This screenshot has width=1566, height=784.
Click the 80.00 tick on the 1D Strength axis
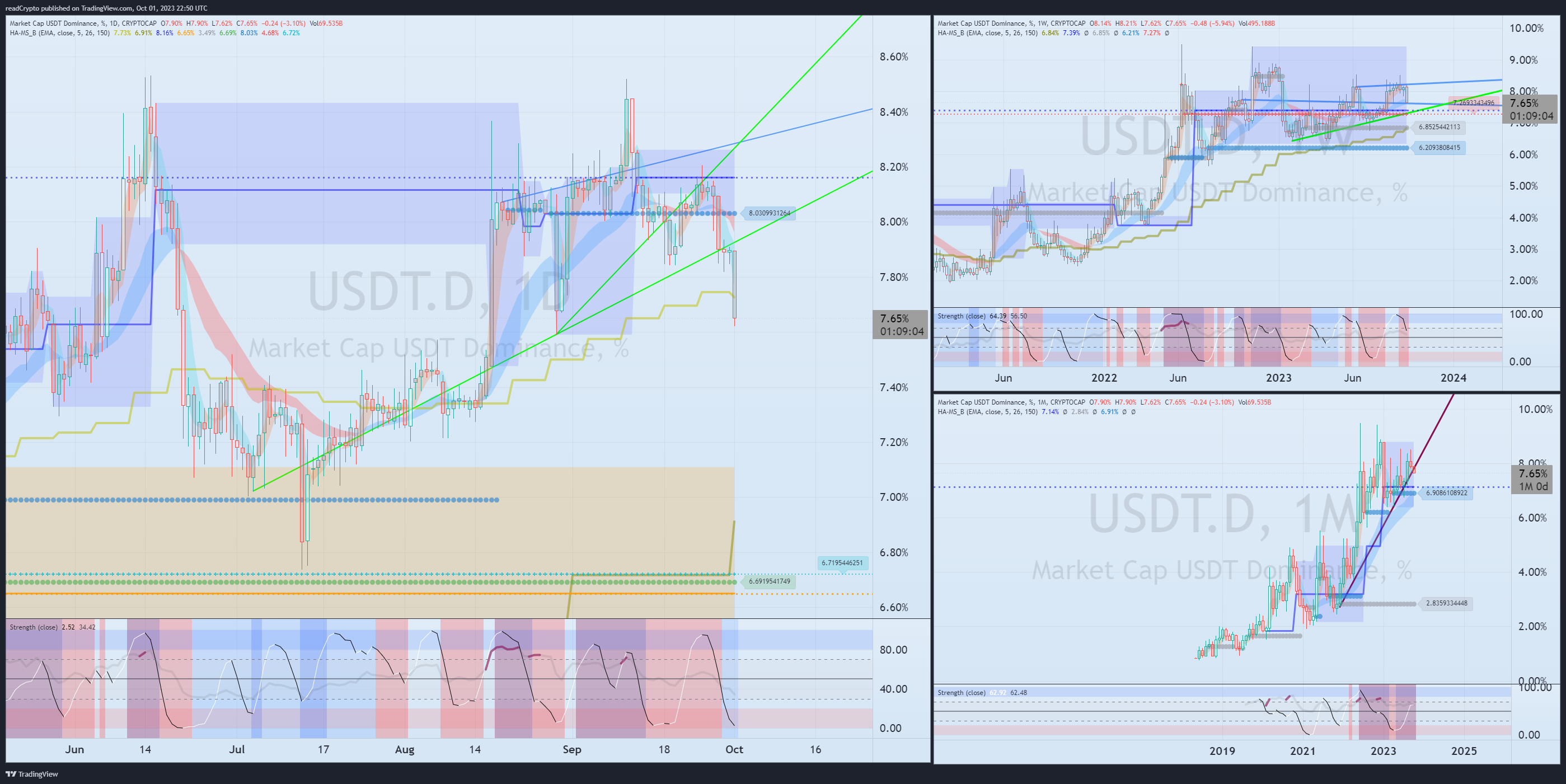tap(894, 650)
